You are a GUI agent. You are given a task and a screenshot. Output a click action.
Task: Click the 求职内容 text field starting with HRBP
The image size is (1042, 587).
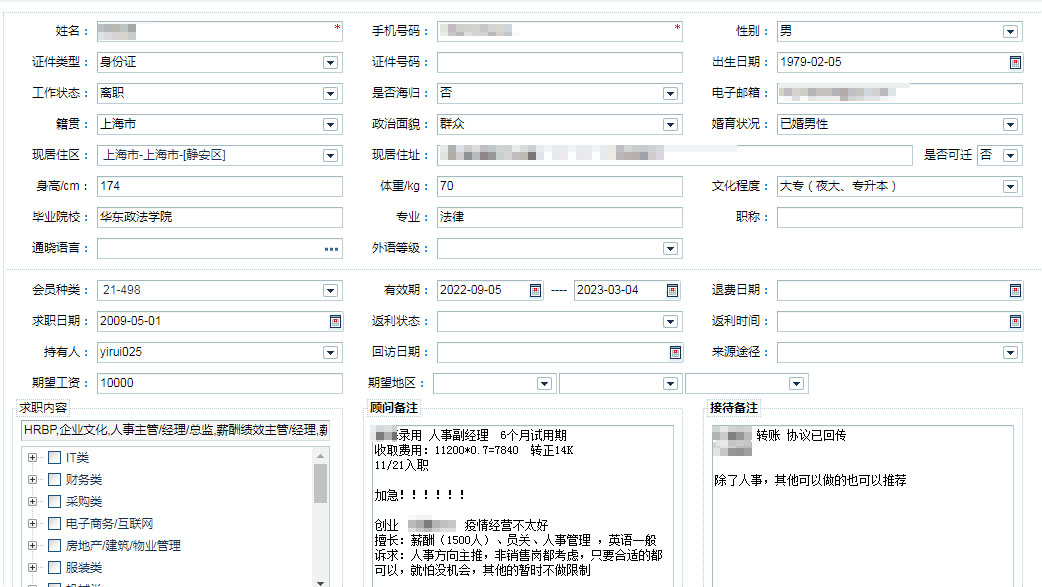[x=175, y=431]
